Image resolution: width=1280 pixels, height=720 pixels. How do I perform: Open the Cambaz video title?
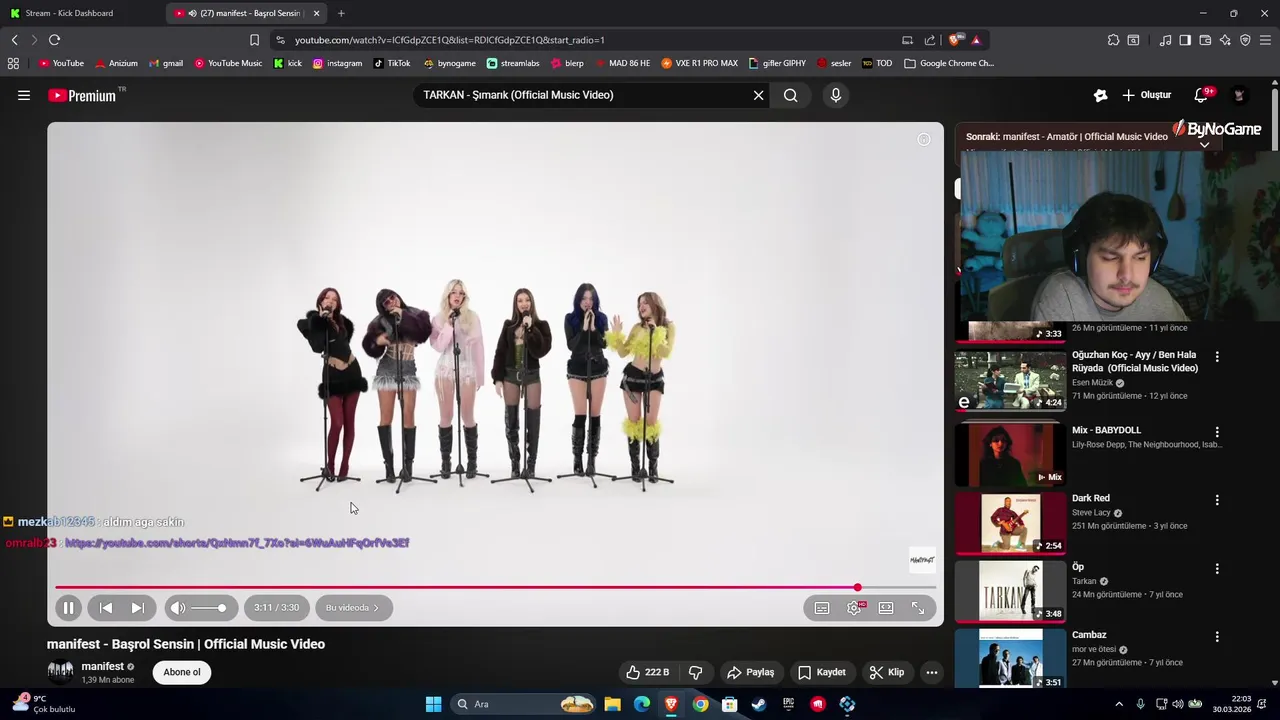[1089, 635]
